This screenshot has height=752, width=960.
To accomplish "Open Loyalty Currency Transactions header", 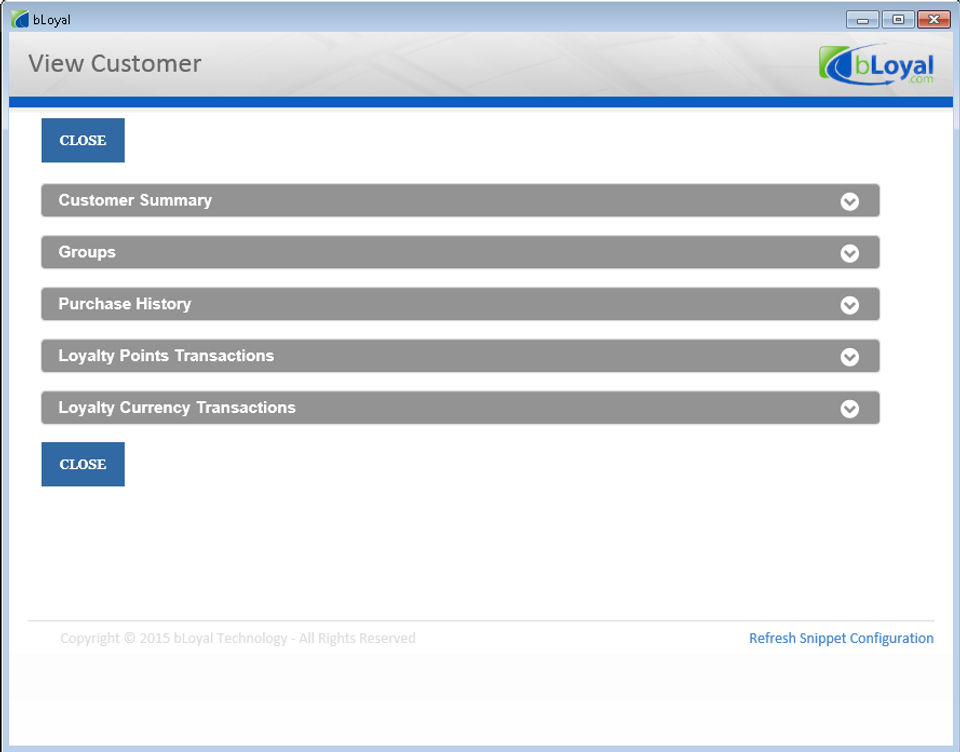I will pos(460,407).
